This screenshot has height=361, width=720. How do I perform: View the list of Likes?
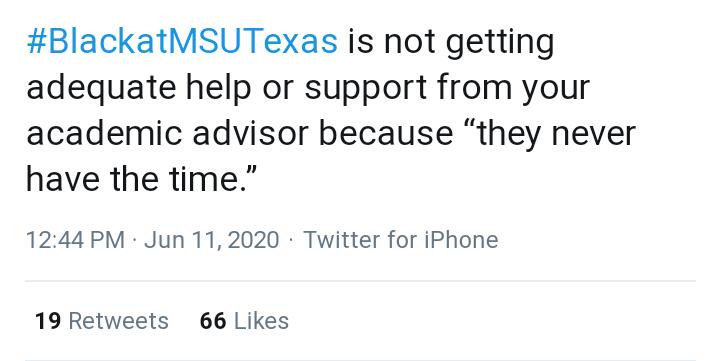point(244,321)
